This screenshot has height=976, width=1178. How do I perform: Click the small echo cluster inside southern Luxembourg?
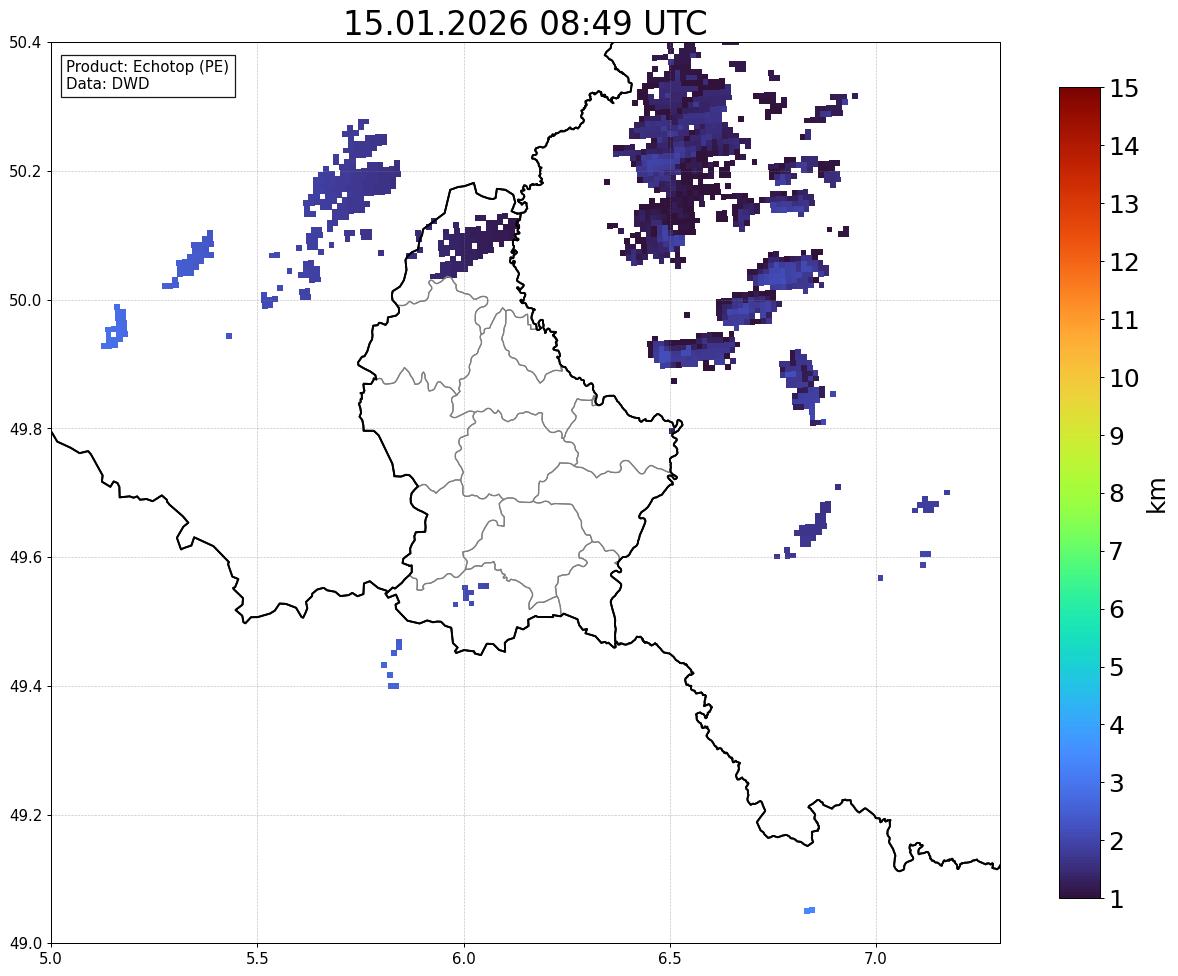[x=470, y=594]
